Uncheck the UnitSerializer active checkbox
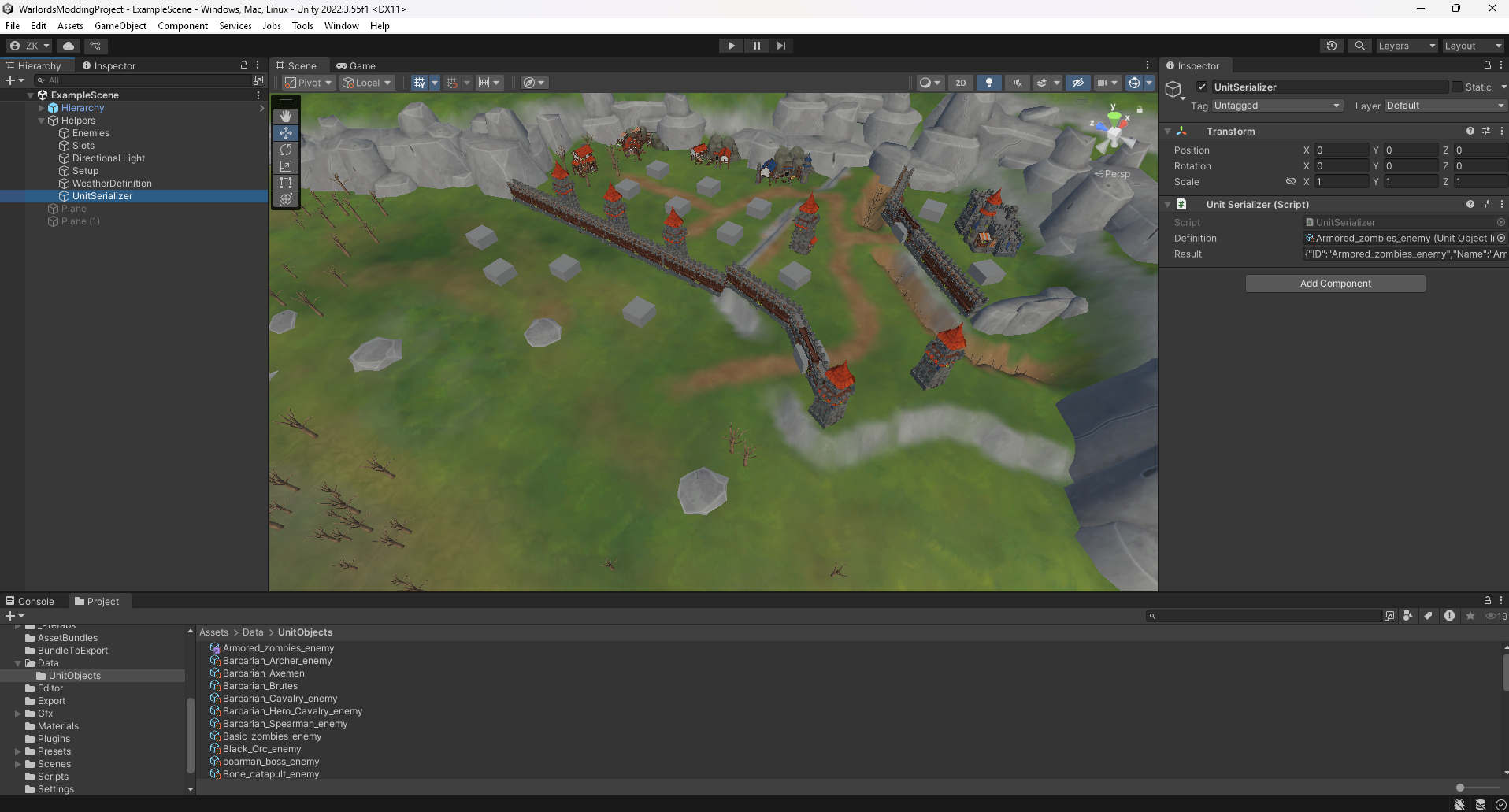The image size is (1509, 812). pyautogui.click(x=1202, y=87)
